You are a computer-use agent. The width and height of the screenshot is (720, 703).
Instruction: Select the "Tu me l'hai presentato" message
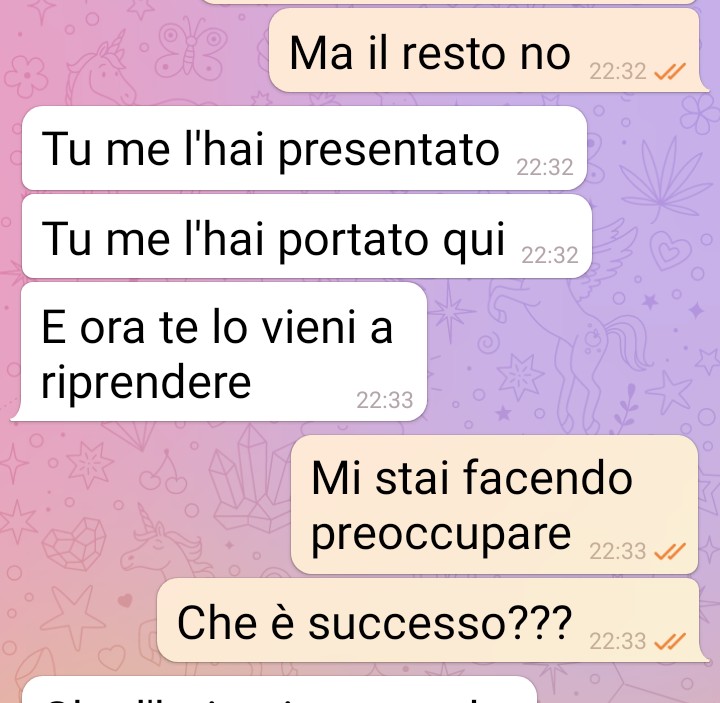[304, 148]
